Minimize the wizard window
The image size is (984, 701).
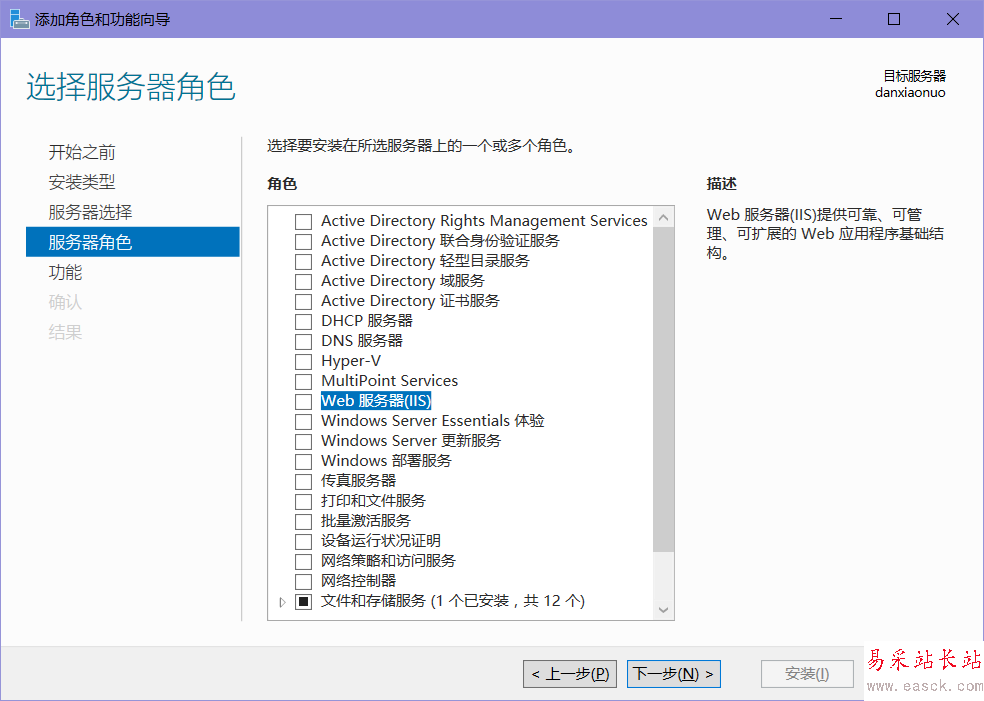click(x=836, y=19)
